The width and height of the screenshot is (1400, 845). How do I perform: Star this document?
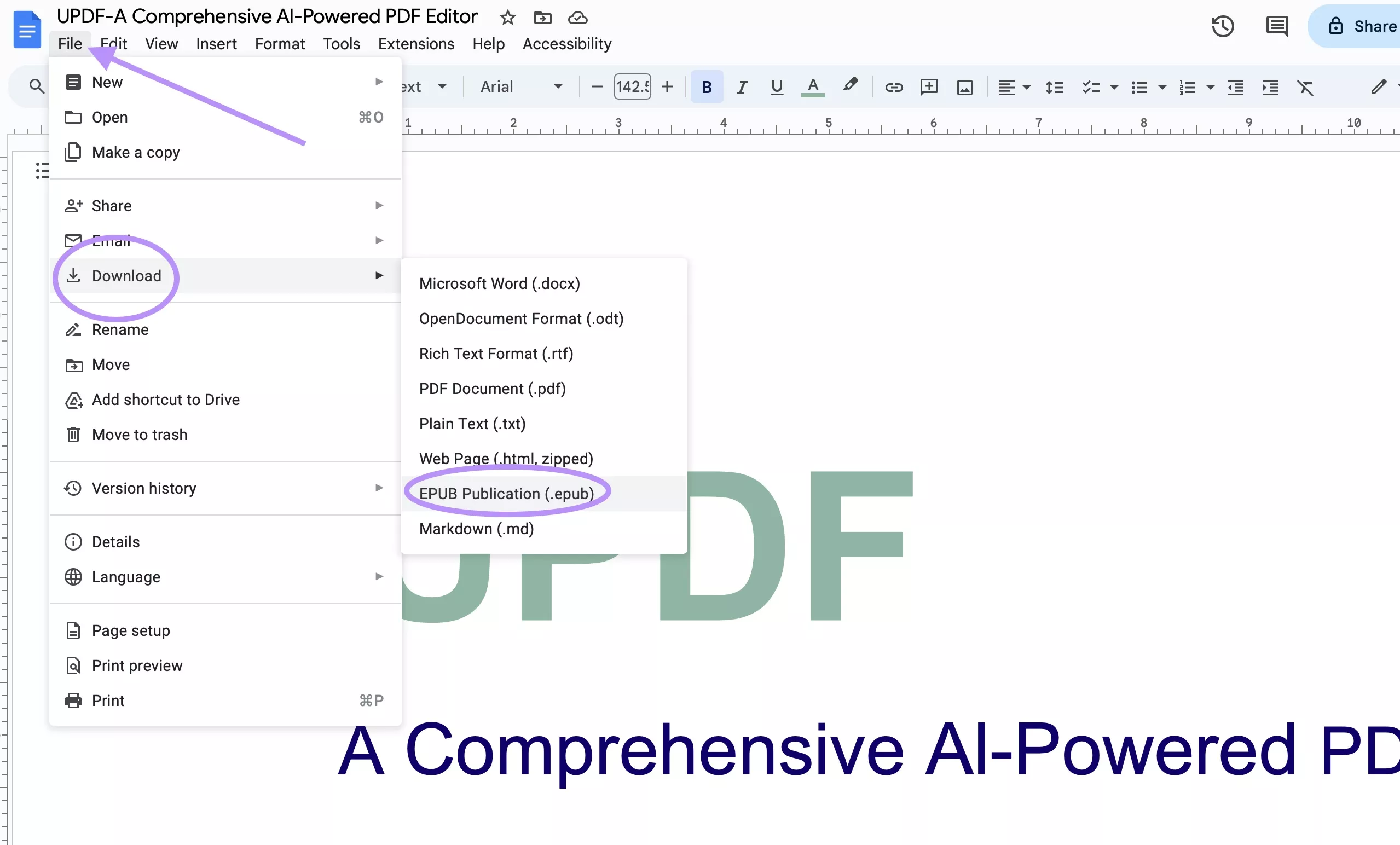(507, 18)
